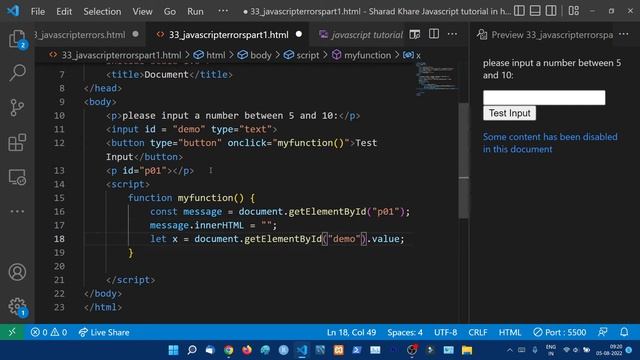Show hidden menu bar items ellipsis
This screenshot has height=360, width=640.
(x=223, y=11)
